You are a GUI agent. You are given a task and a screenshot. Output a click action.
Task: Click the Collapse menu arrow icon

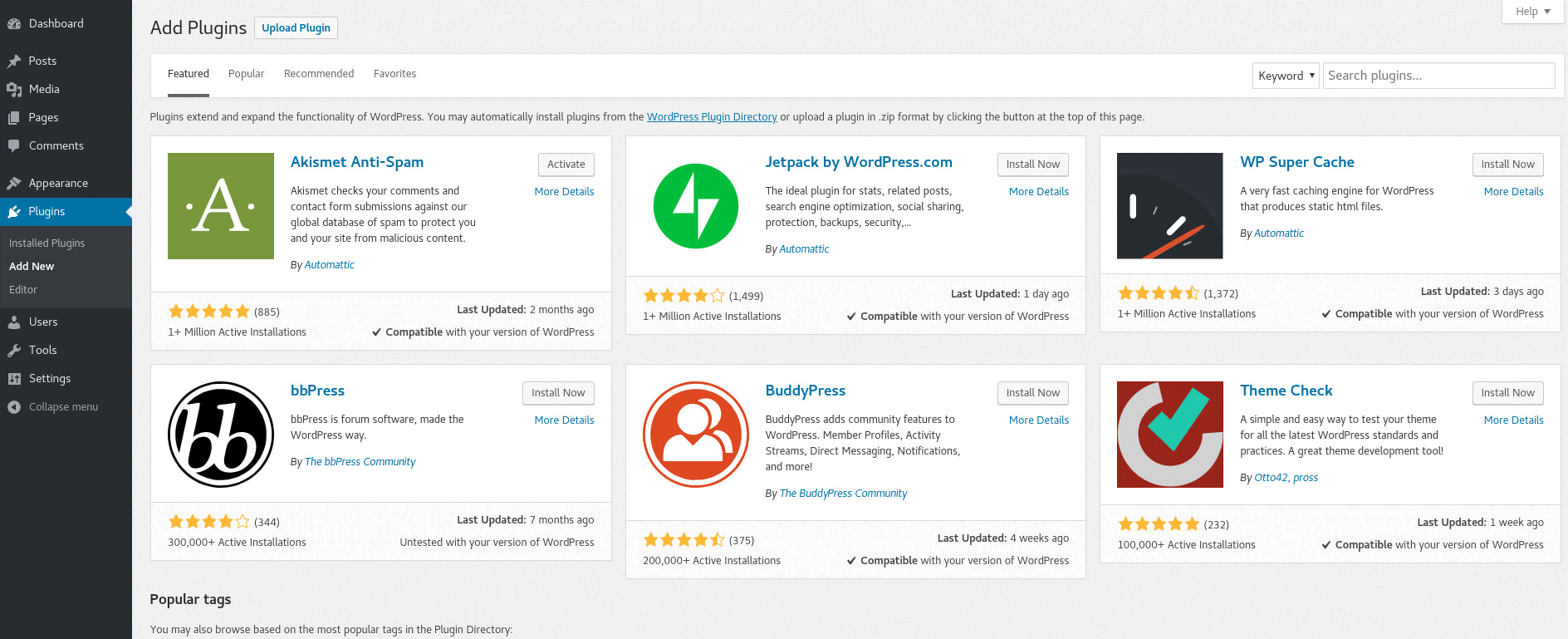pos(14,406)
